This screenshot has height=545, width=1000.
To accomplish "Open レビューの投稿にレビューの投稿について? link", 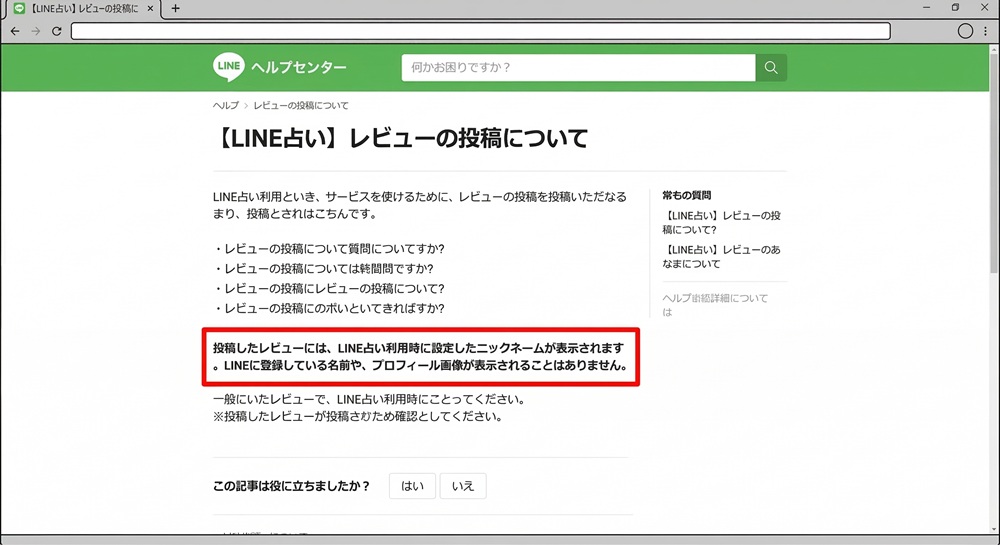I will point(334,288).
